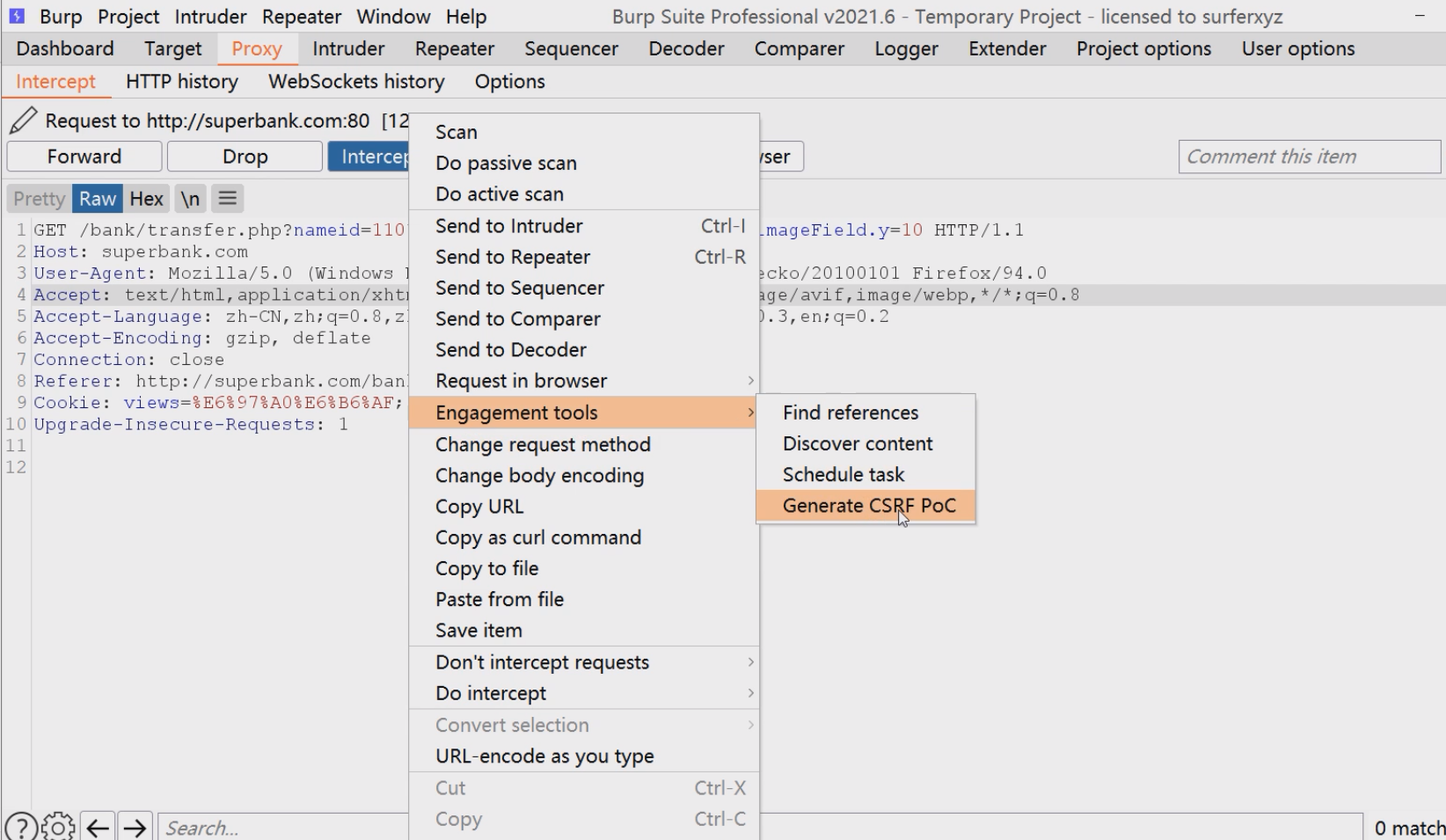
Task: Choose Send to Repeater
Action: (x=584, y=257)
